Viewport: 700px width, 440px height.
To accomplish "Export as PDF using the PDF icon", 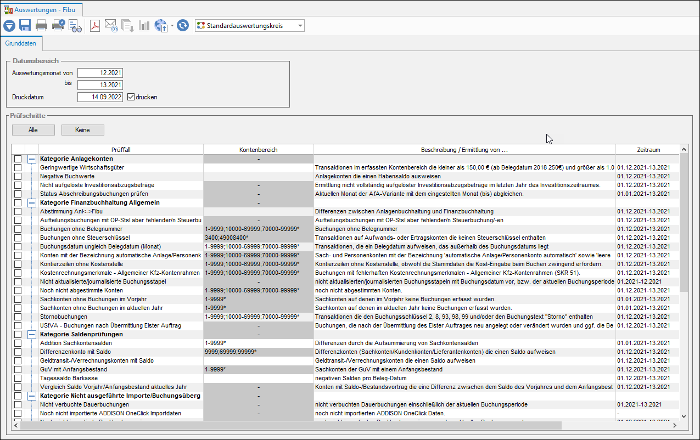I will (x=95, y=25).
